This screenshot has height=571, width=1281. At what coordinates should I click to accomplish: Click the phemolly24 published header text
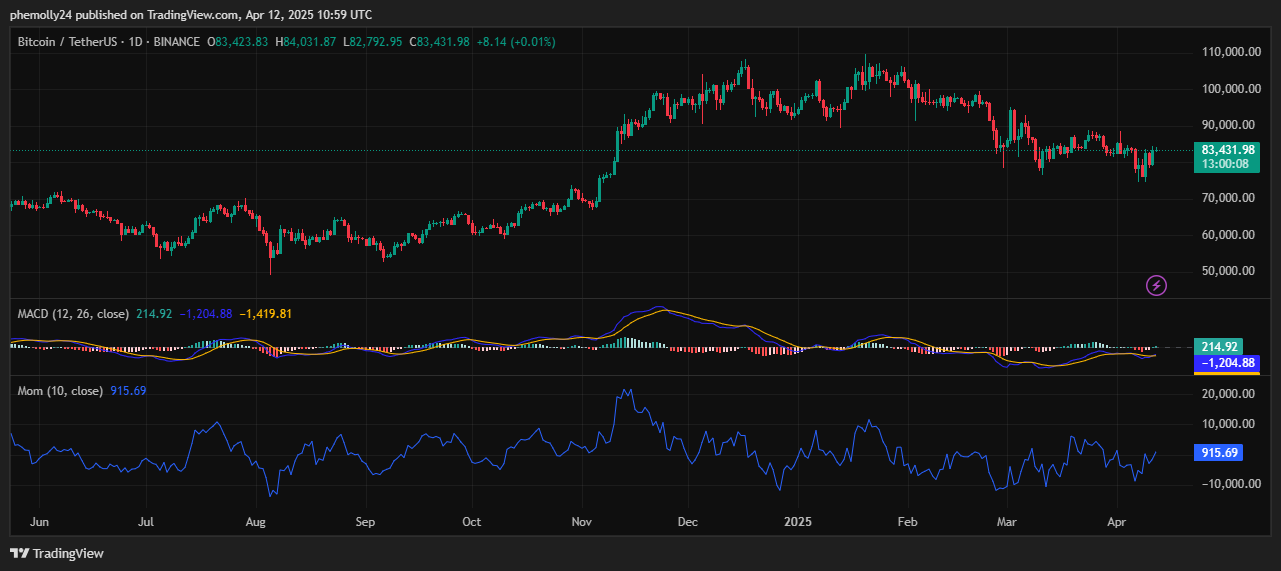tap(190, 15)
